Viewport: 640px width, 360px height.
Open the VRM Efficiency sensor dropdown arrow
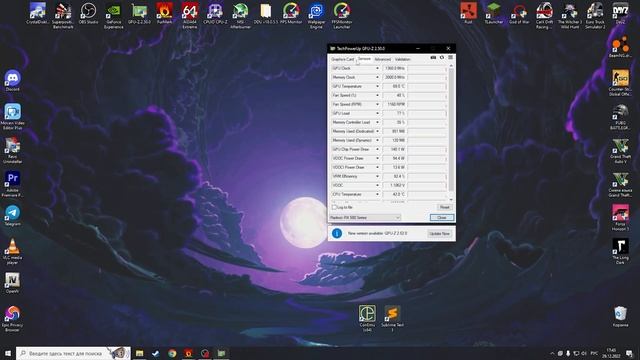pos(377,176)
